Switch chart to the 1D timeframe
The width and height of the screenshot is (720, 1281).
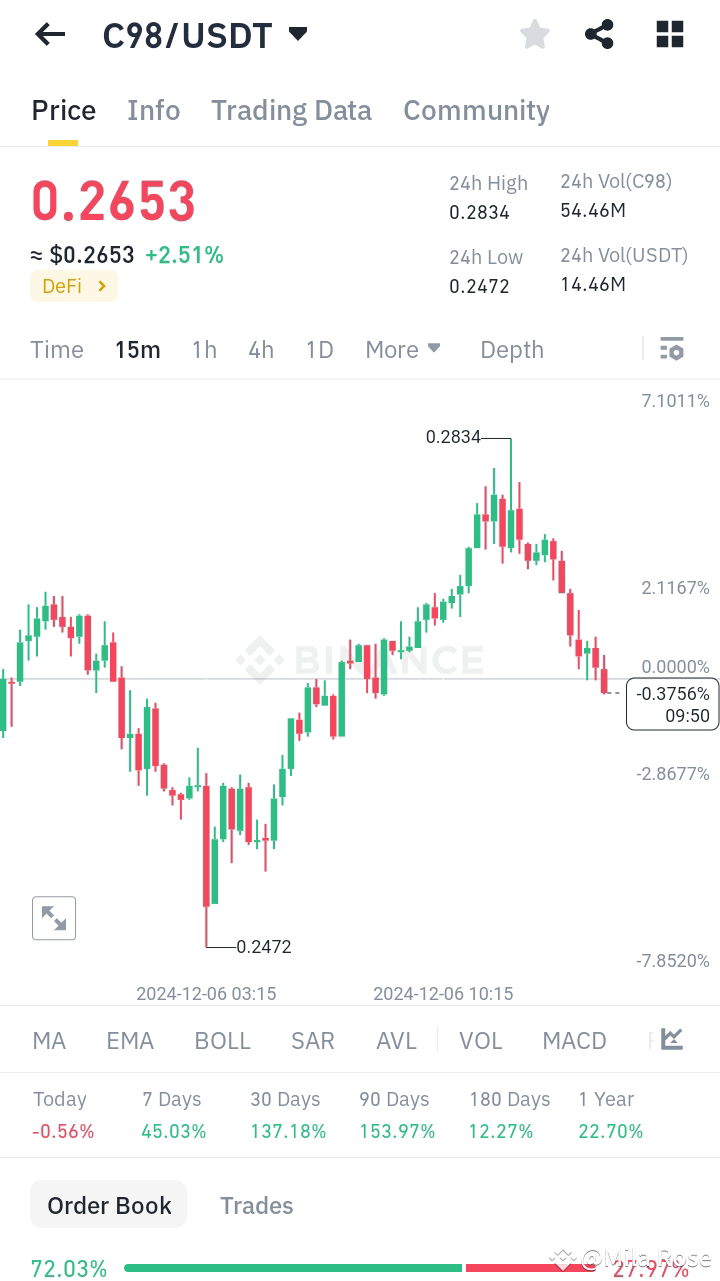(x=319, y=349)
